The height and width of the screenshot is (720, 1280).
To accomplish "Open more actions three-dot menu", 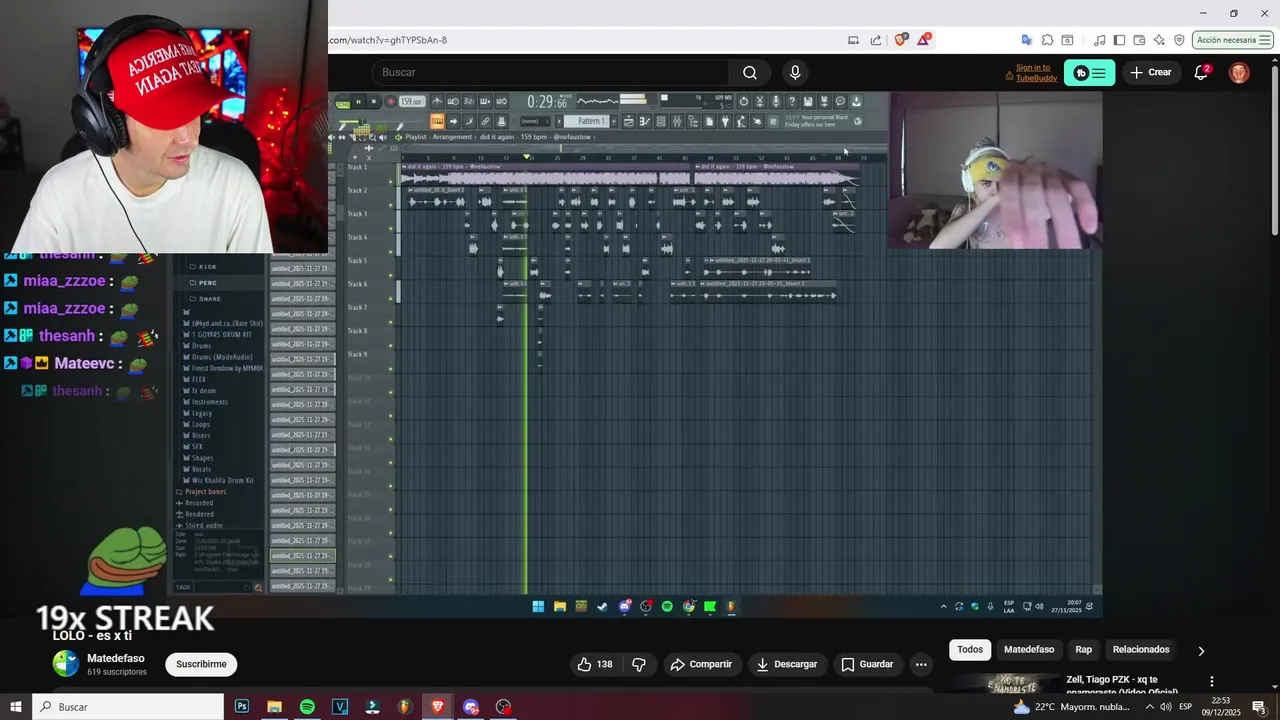I will 921,664.
